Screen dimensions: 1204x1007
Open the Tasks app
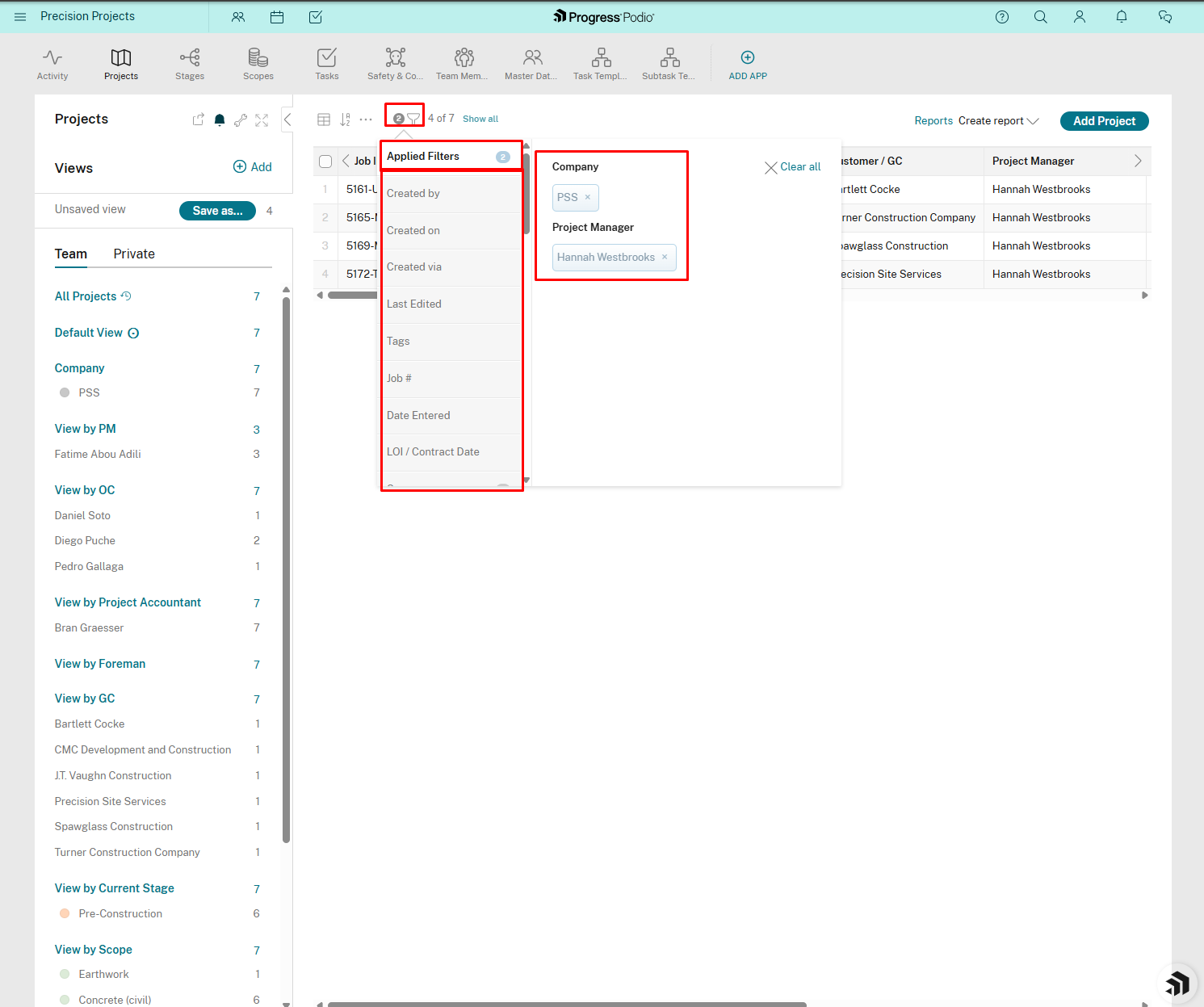pyautogui.click(x=326, y=64)
